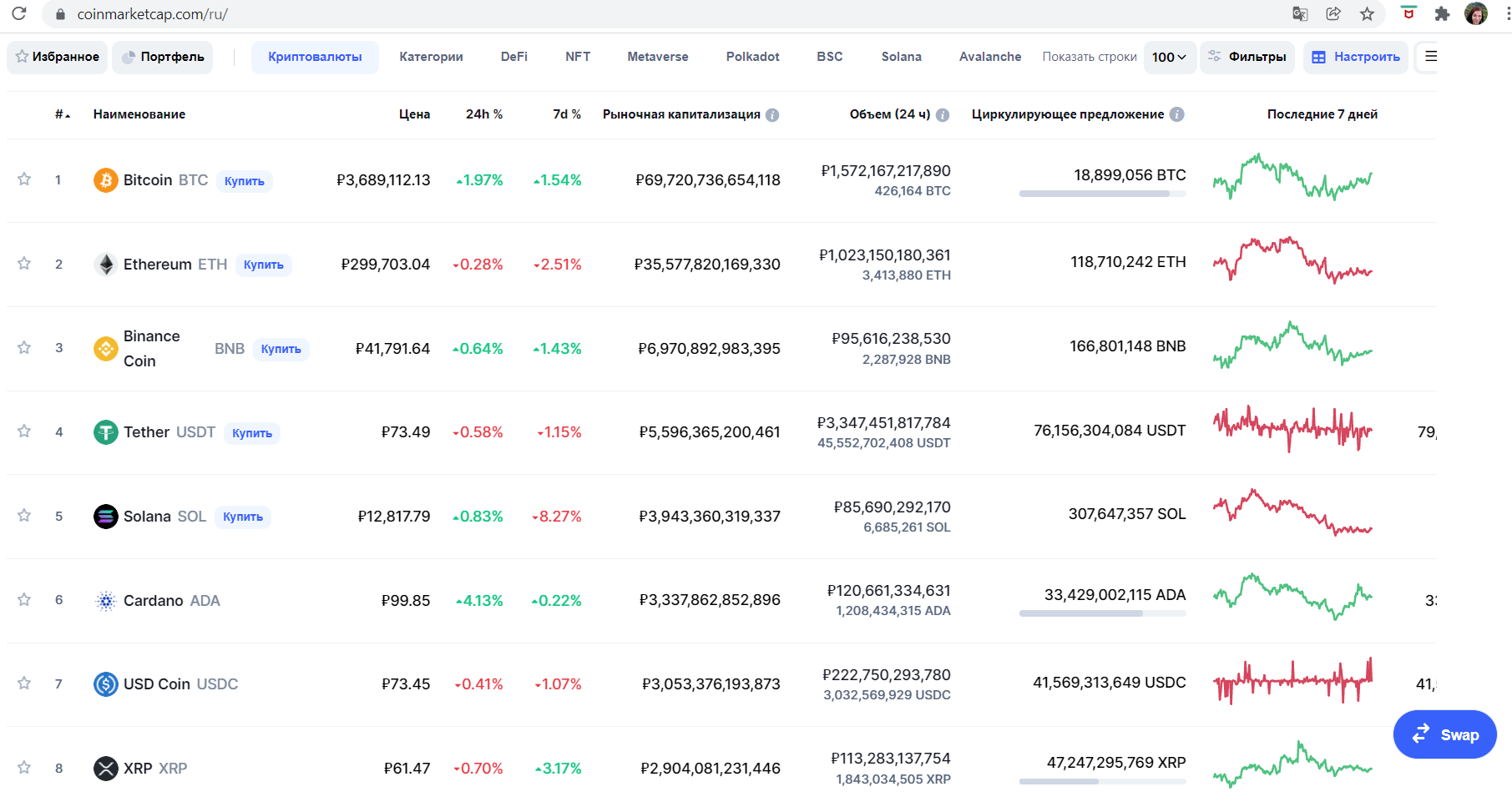
Task: Switch to the NFT tab
Action: tap(578, 57)
